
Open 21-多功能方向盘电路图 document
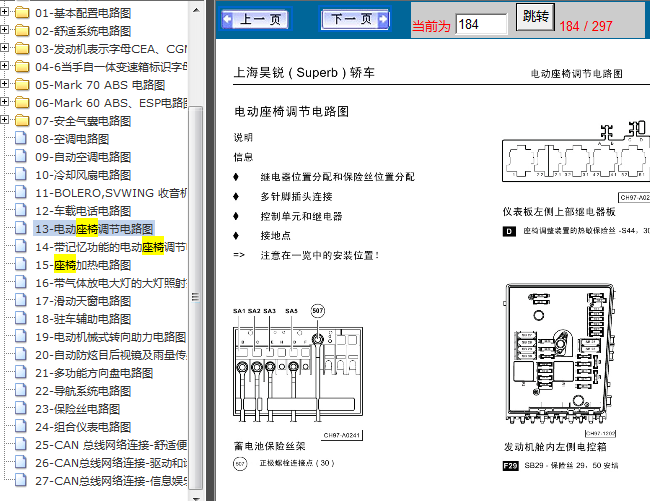click(x=94, y=373)
